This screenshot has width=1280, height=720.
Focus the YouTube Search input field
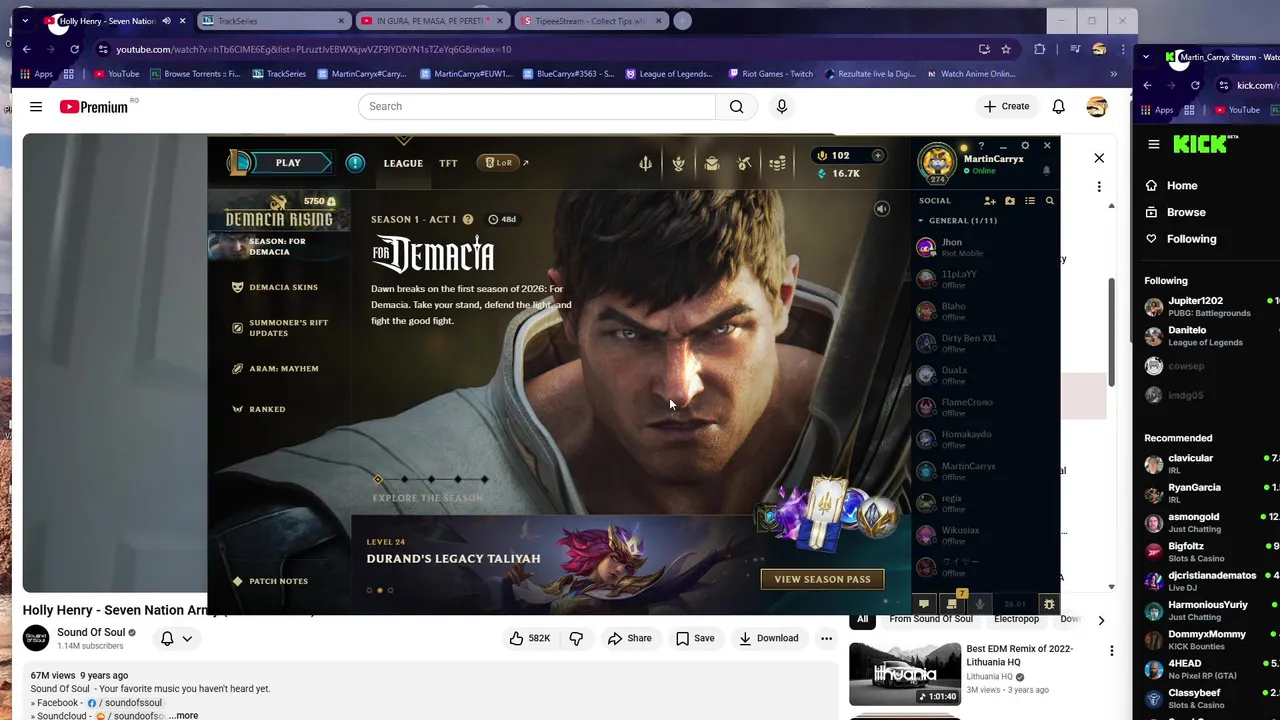coord(537,106)
